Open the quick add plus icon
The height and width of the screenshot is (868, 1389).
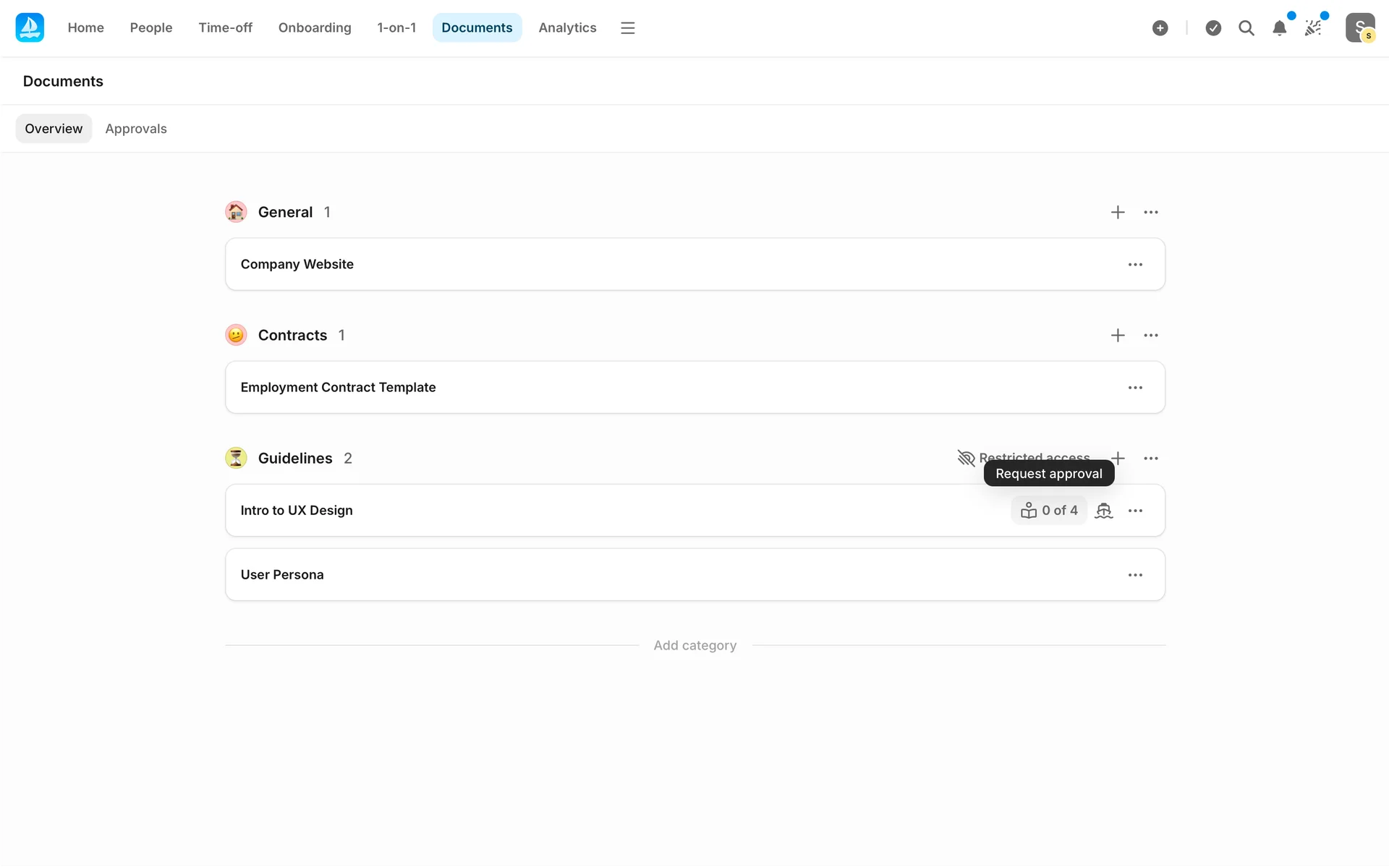(1160, 28)
